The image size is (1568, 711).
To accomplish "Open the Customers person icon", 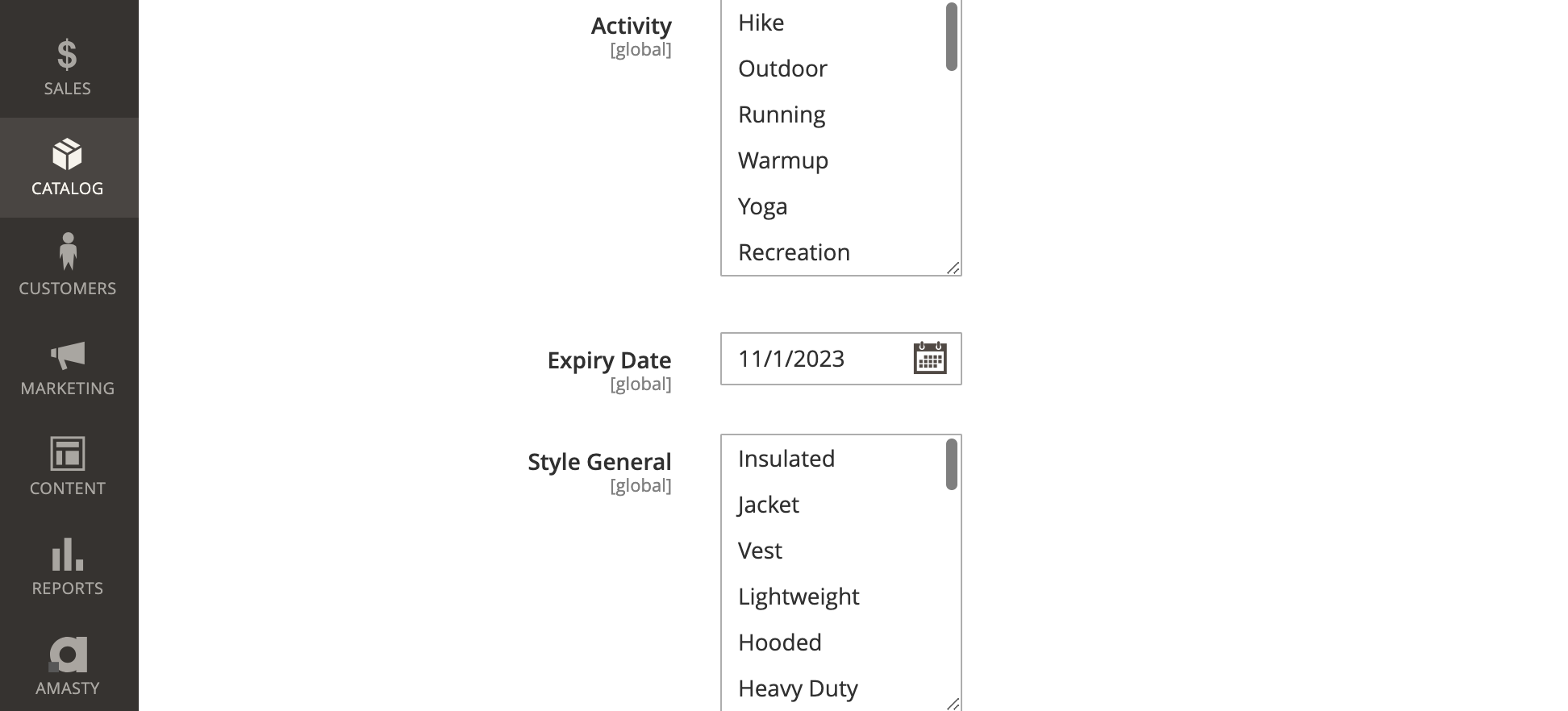I will click(68, 252).
